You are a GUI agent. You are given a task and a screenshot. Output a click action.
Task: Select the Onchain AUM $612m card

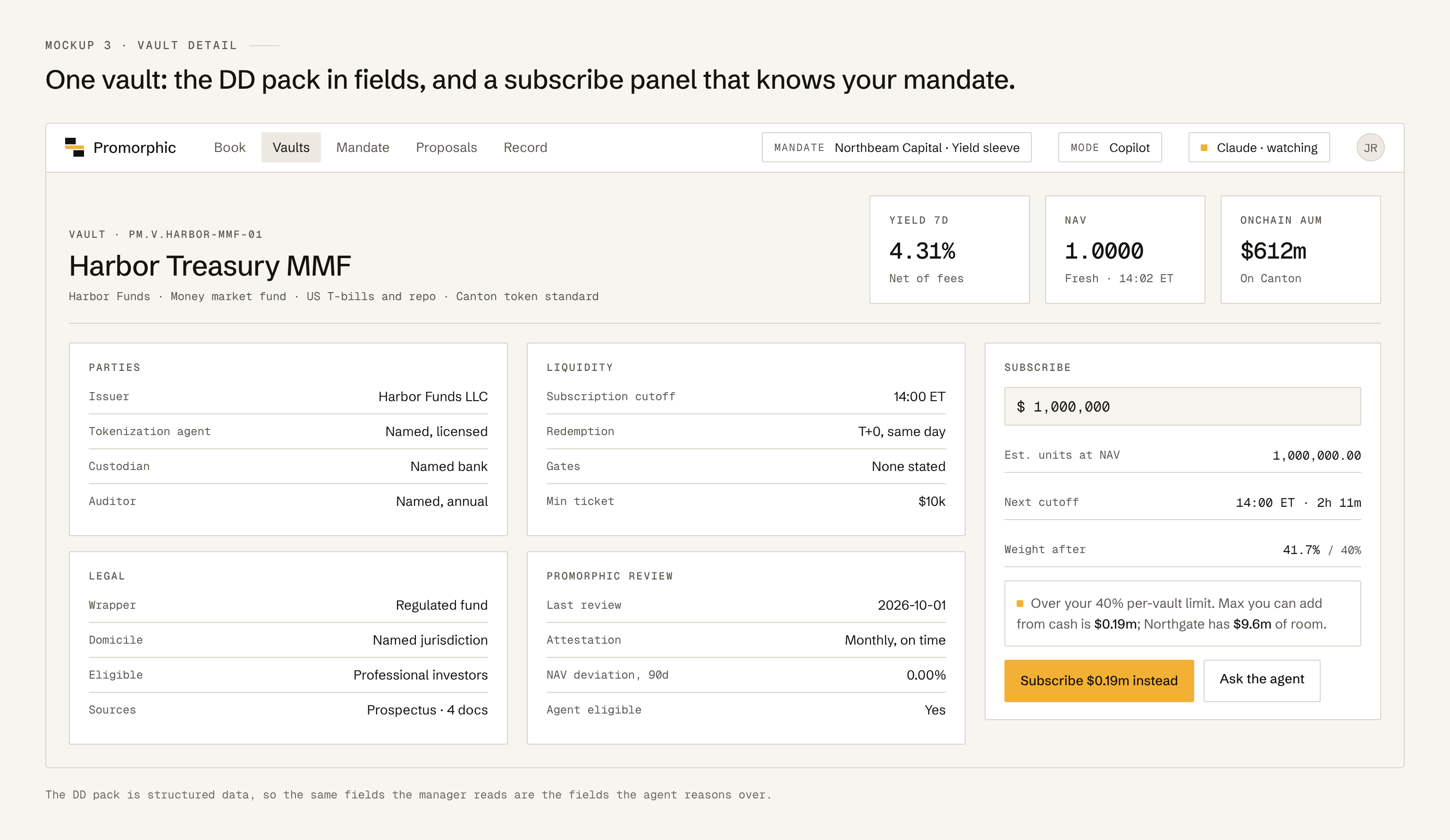pyautogui.click(x=1300, y=249)
